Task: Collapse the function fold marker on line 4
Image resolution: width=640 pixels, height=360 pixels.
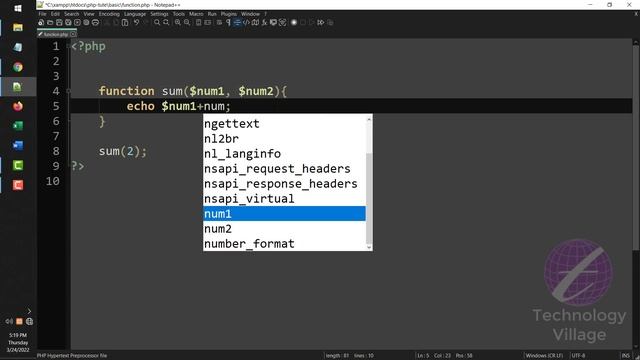Action: (68, 91)
